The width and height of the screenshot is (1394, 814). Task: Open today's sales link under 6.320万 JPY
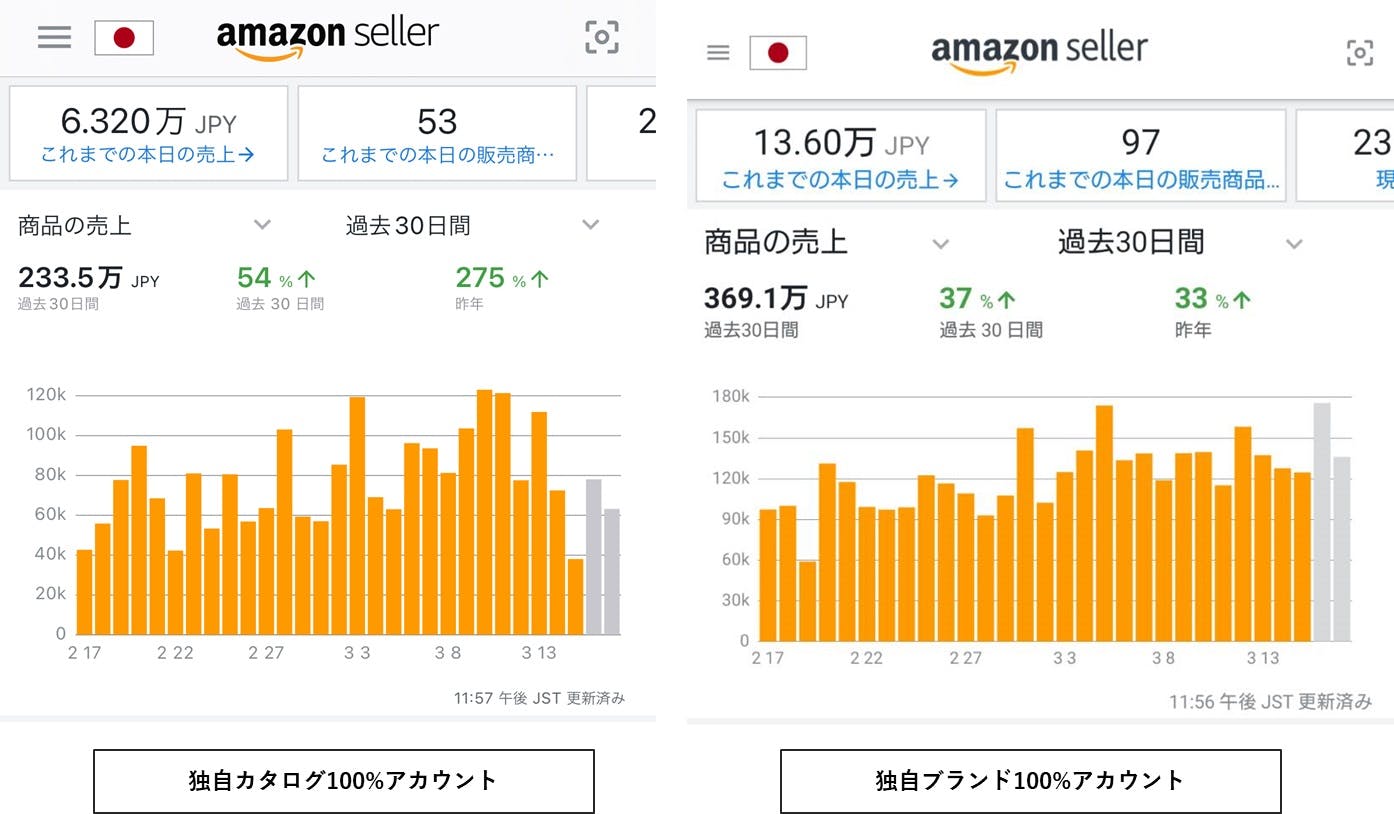148,155
